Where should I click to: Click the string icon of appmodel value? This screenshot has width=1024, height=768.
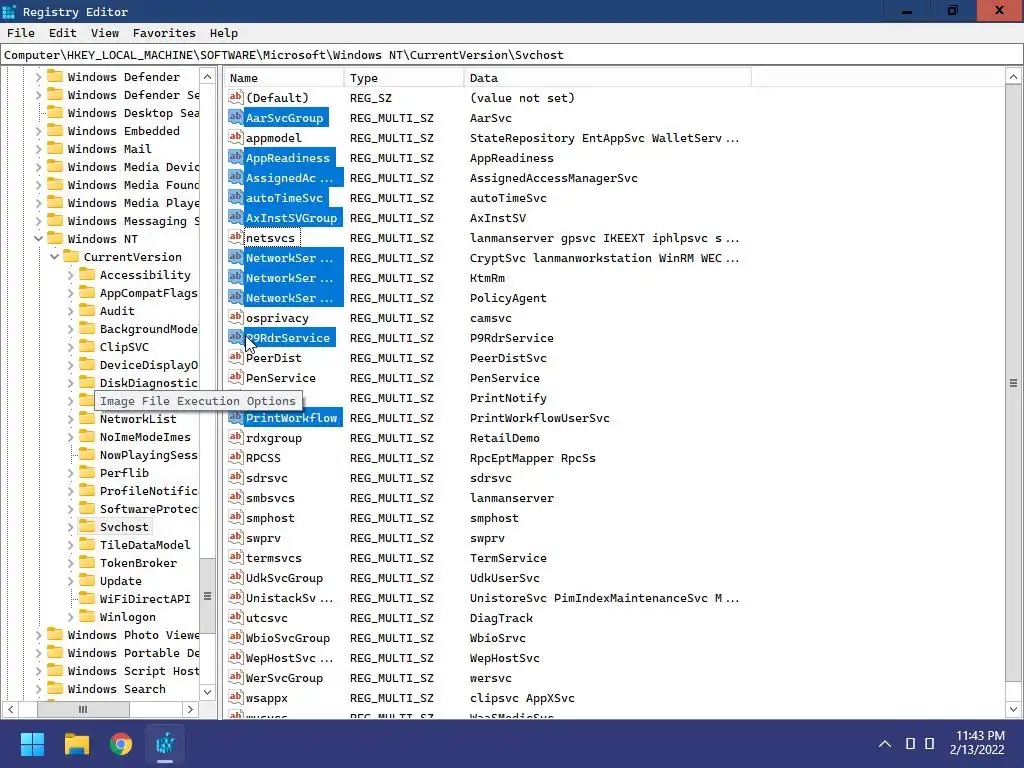click(235, 137)
